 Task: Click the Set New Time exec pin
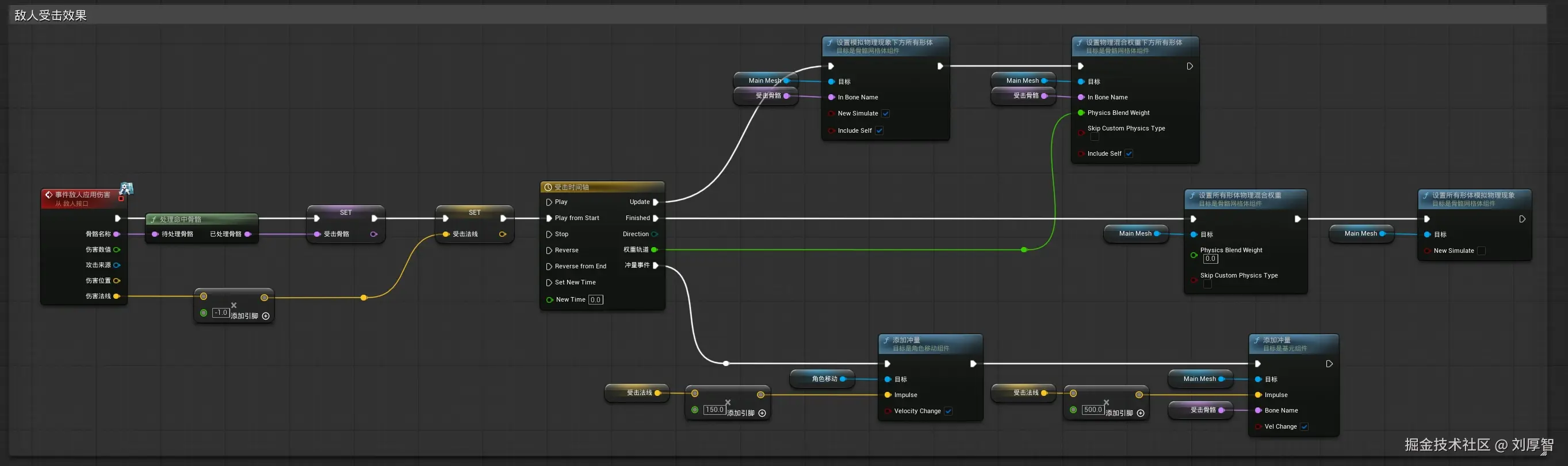pos(549,283)
